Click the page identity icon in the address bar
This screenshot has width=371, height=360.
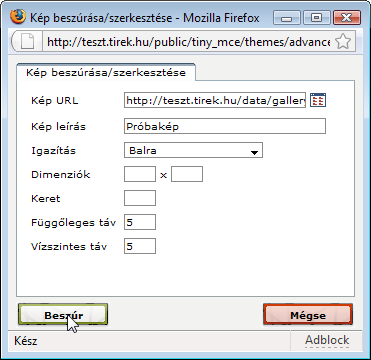[28, 42]
